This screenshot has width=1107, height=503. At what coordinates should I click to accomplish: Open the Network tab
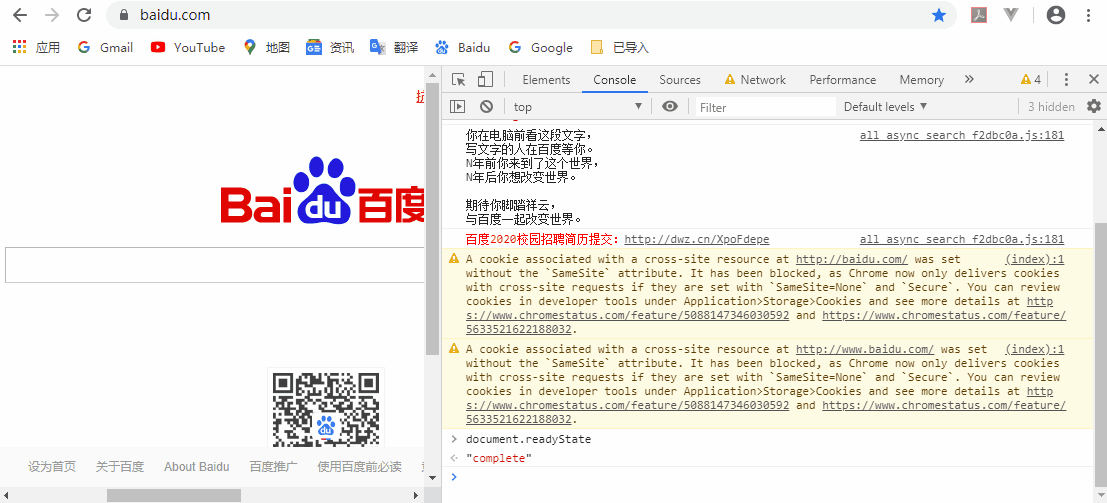755,80
